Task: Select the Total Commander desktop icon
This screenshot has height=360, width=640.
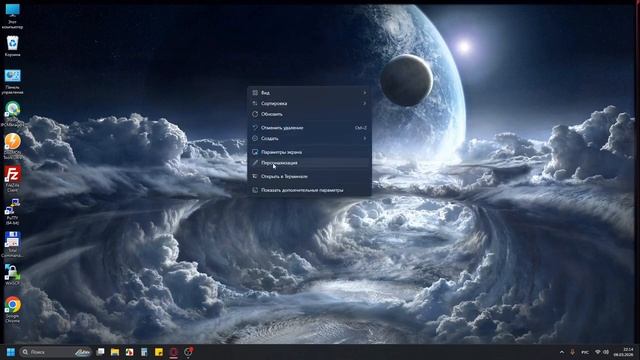Action: click(x=12, y=244)
